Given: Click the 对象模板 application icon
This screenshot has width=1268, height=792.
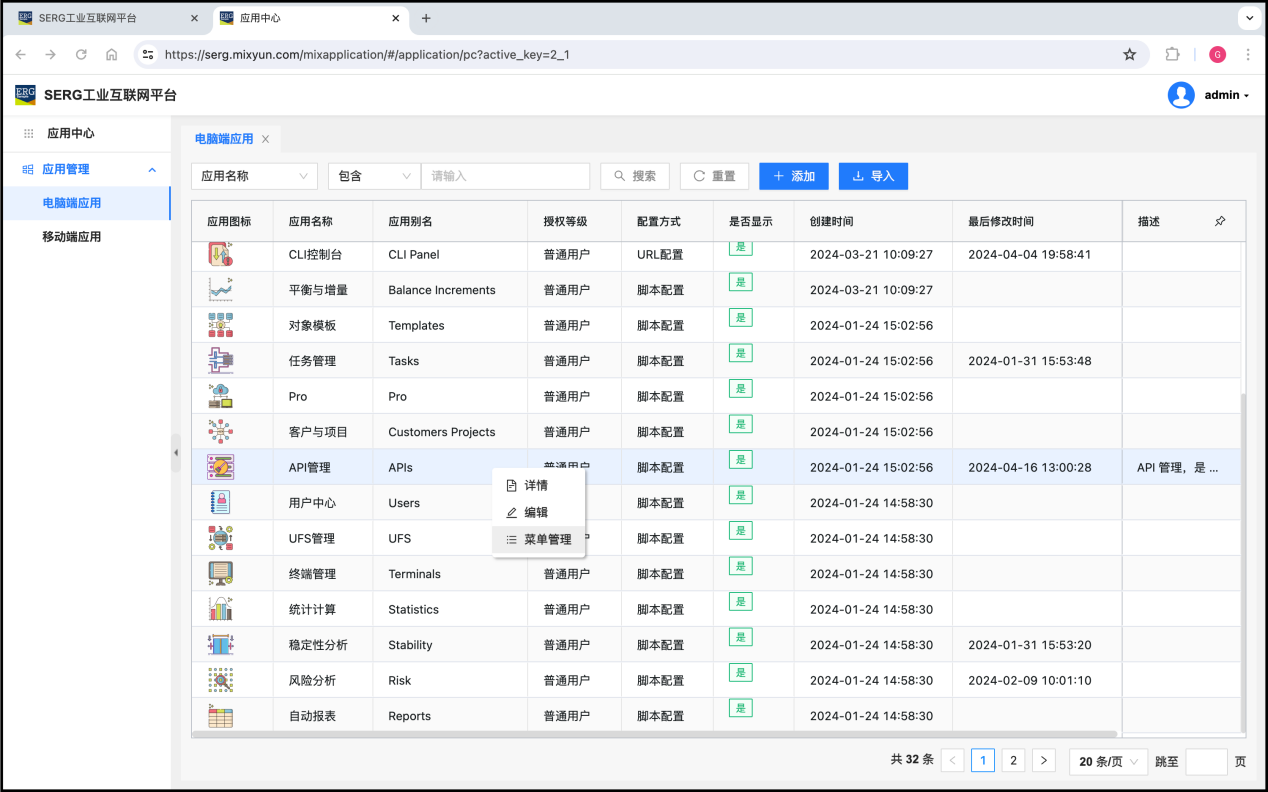Looking at the screenshot, I should (x=220, y=325).
